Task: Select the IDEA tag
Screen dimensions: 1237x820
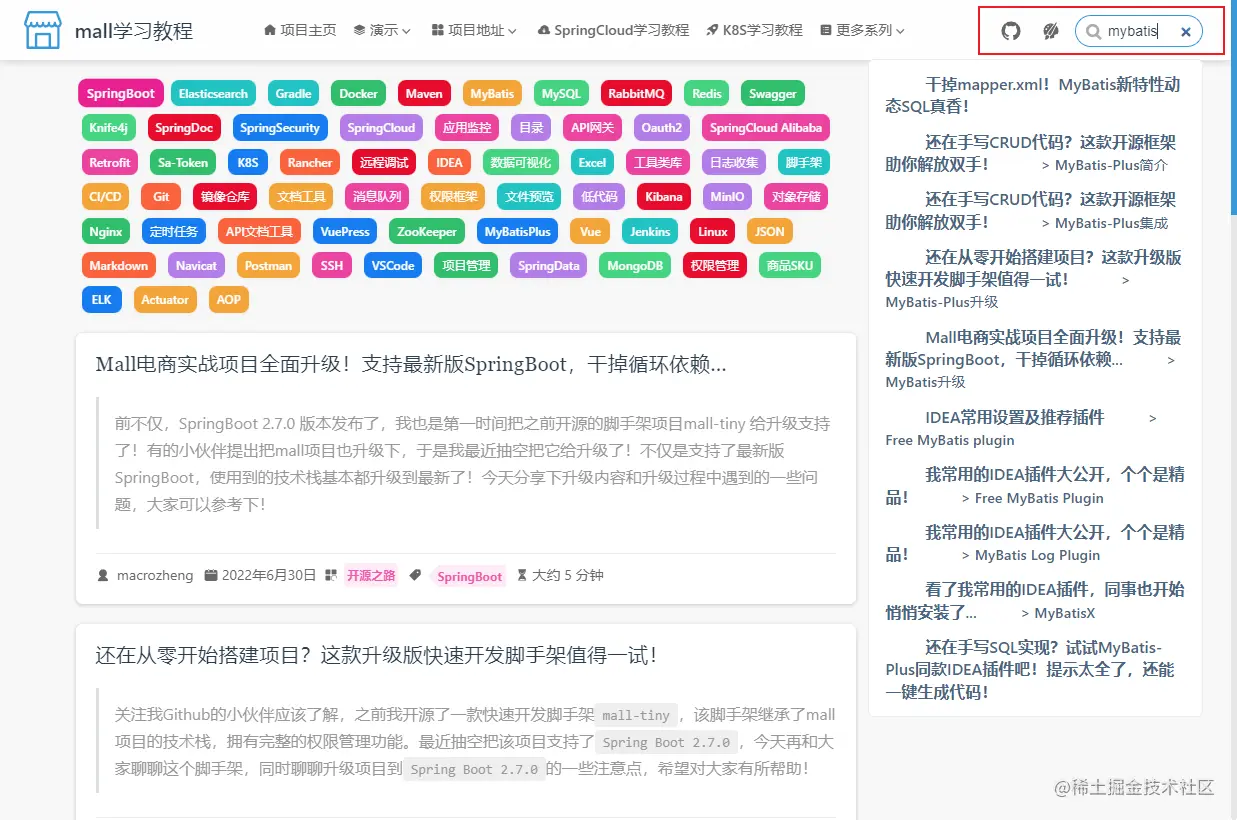Action: (x=450, y=162)
